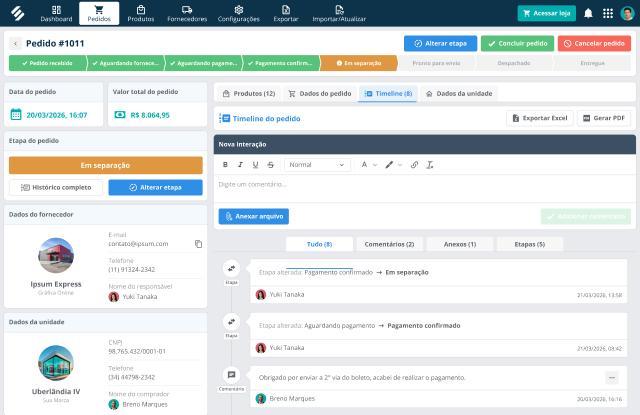Viewport: 640px width, 415px height.
Task: Click the Uberlândia IV unit photo
Action: coord(56,363)
